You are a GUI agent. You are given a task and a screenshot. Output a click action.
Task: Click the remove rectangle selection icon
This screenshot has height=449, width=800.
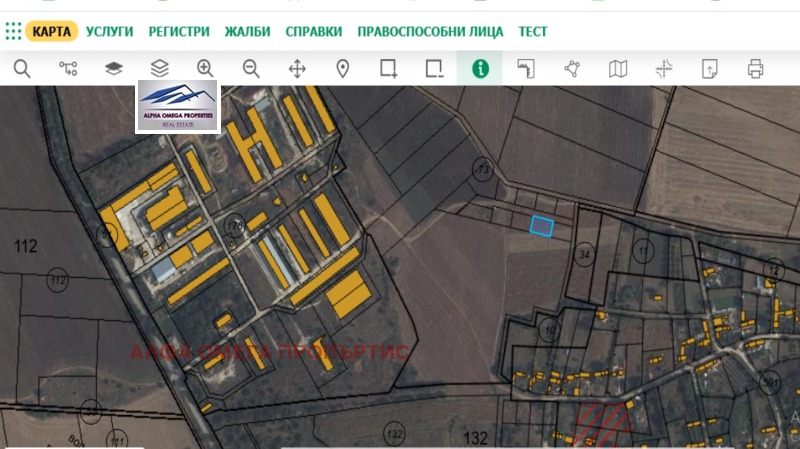(x=434, y=68)
